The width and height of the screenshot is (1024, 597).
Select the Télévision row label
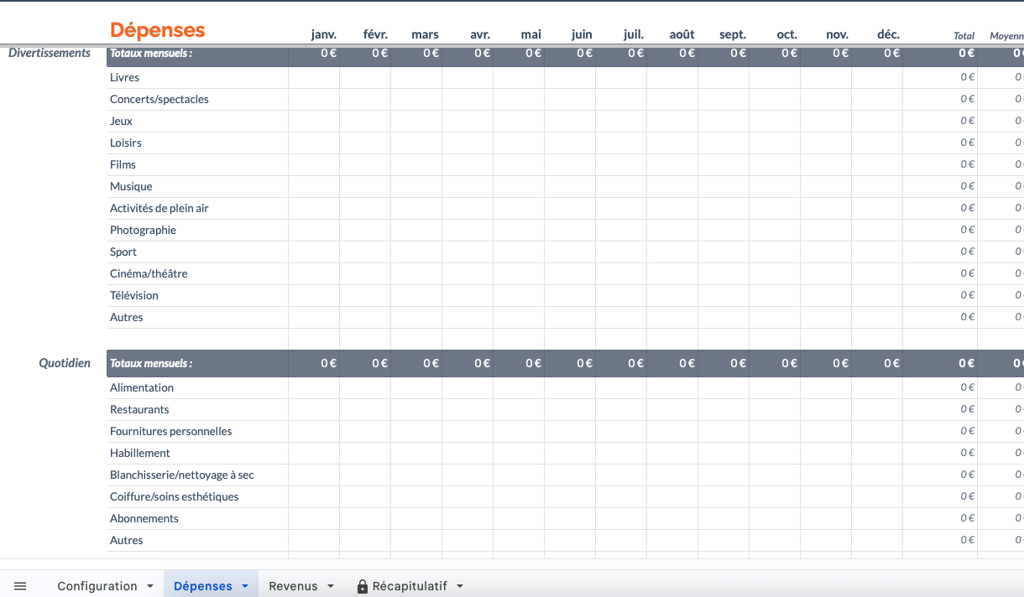point(134,295)
